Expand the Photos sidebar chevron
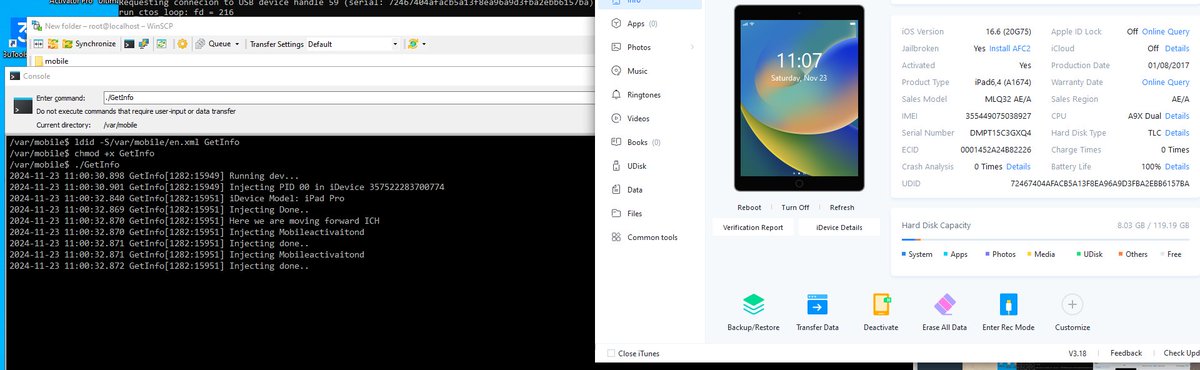This screenshot has width=1200, height=370. [692, 47]
